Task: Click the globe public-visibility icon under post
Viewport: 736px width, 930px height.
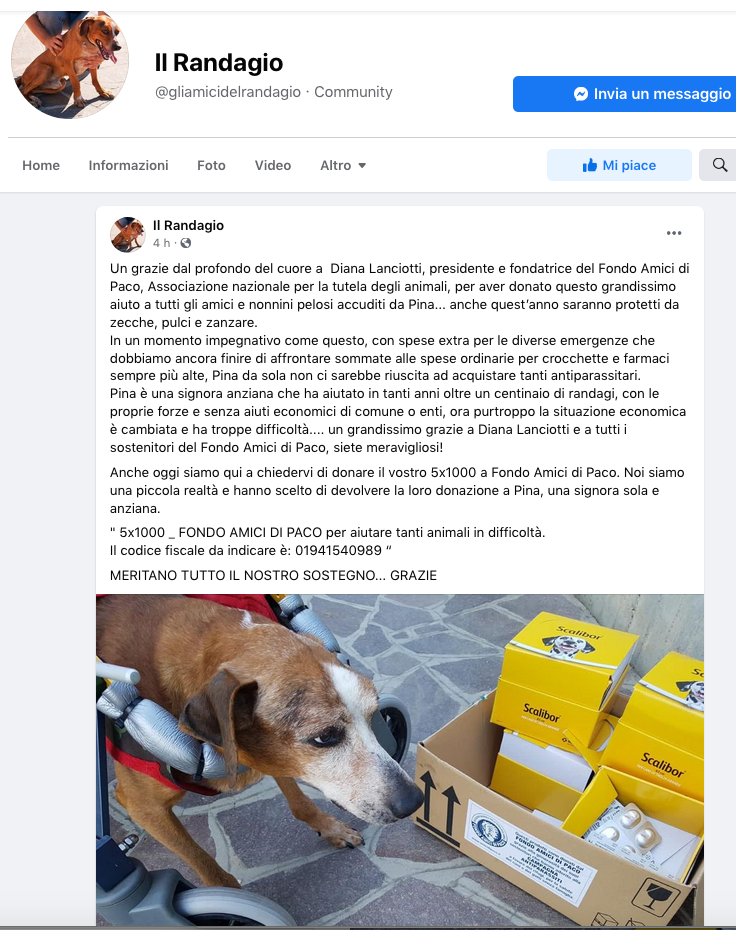Action: pyautogui.click(x=186, y=243)
